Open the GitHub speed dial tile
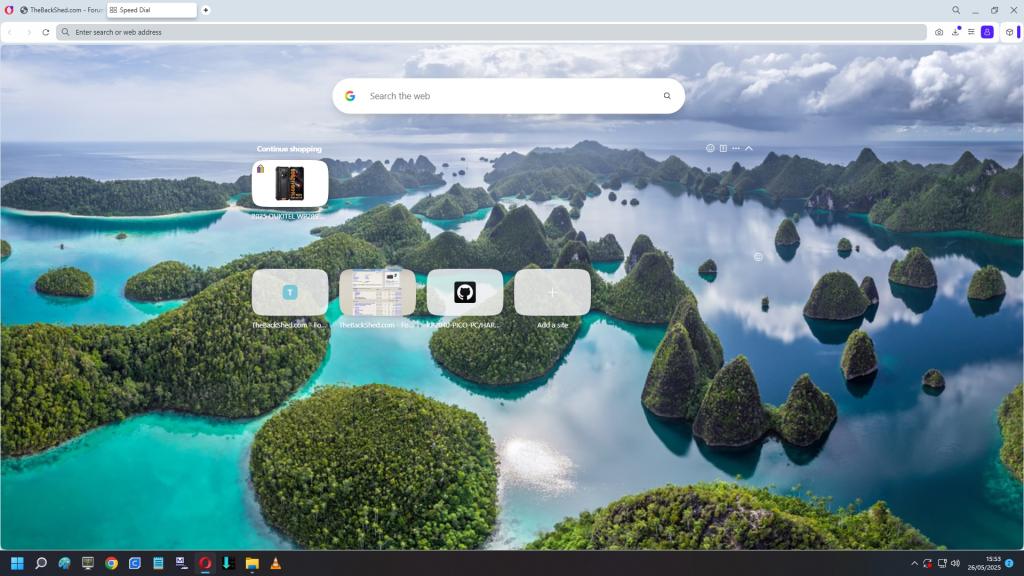Viewport: 1024px width, 576px height. coord(464,292)
